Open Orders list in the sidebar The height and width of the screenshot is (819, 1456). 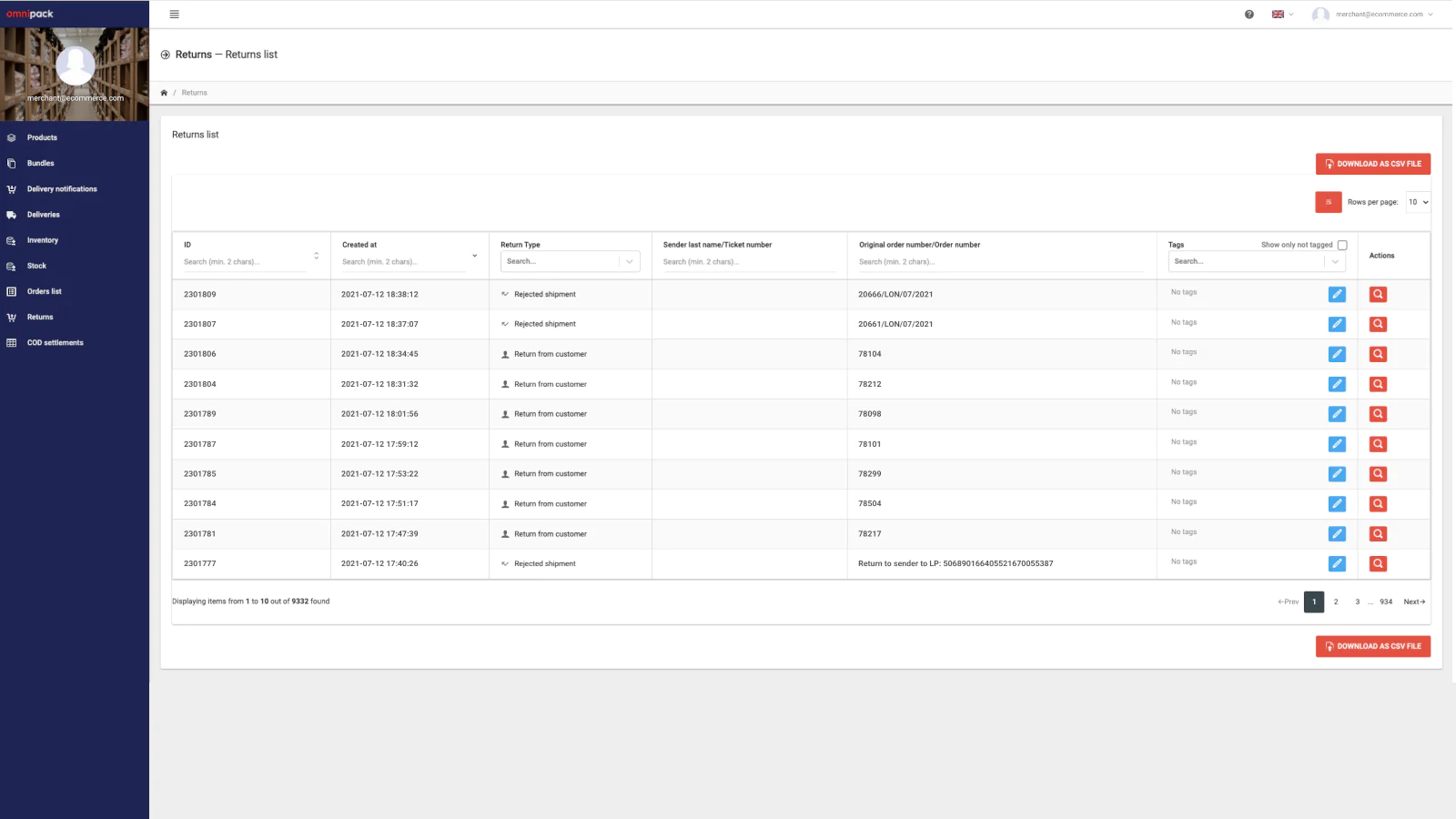(44, 291)
